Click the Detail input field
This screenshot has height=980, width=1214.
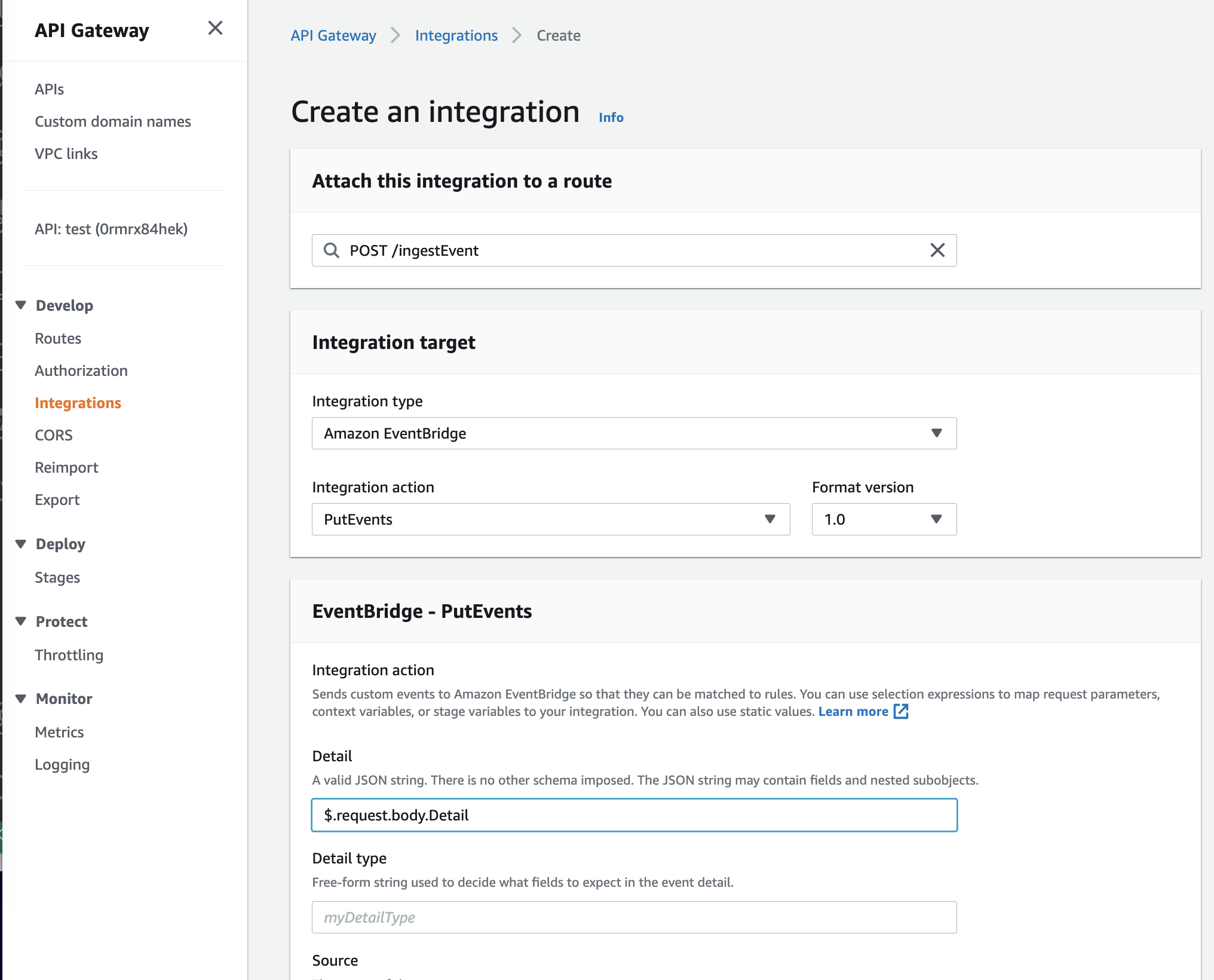[634, 815]
